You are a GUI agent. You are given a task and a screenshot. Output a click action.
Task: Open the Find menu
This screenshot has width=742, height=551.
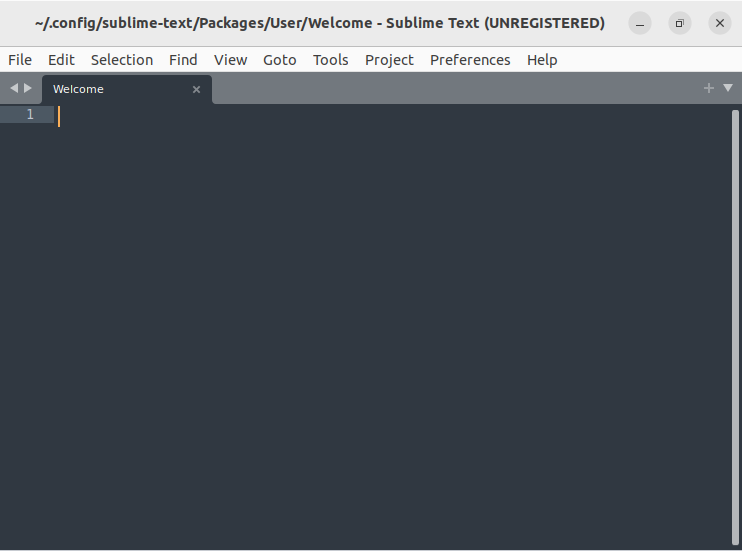[183, 60]
